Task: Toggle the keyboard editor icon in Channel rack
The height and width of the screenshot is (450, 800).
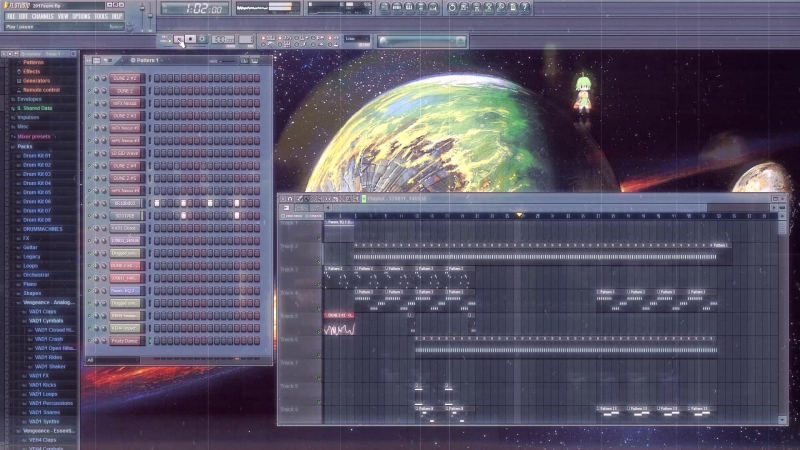Action: tap(255, 61)
